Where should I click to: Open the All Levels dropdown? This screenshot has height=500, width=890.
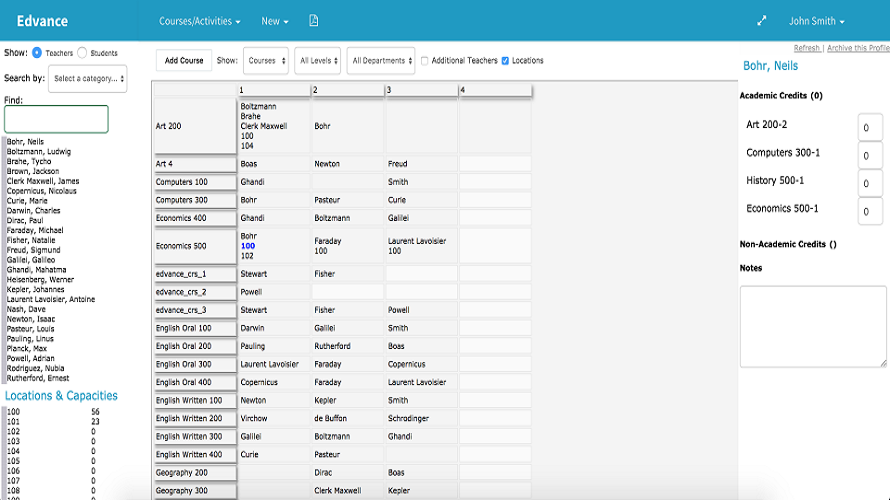pos(318,61)
